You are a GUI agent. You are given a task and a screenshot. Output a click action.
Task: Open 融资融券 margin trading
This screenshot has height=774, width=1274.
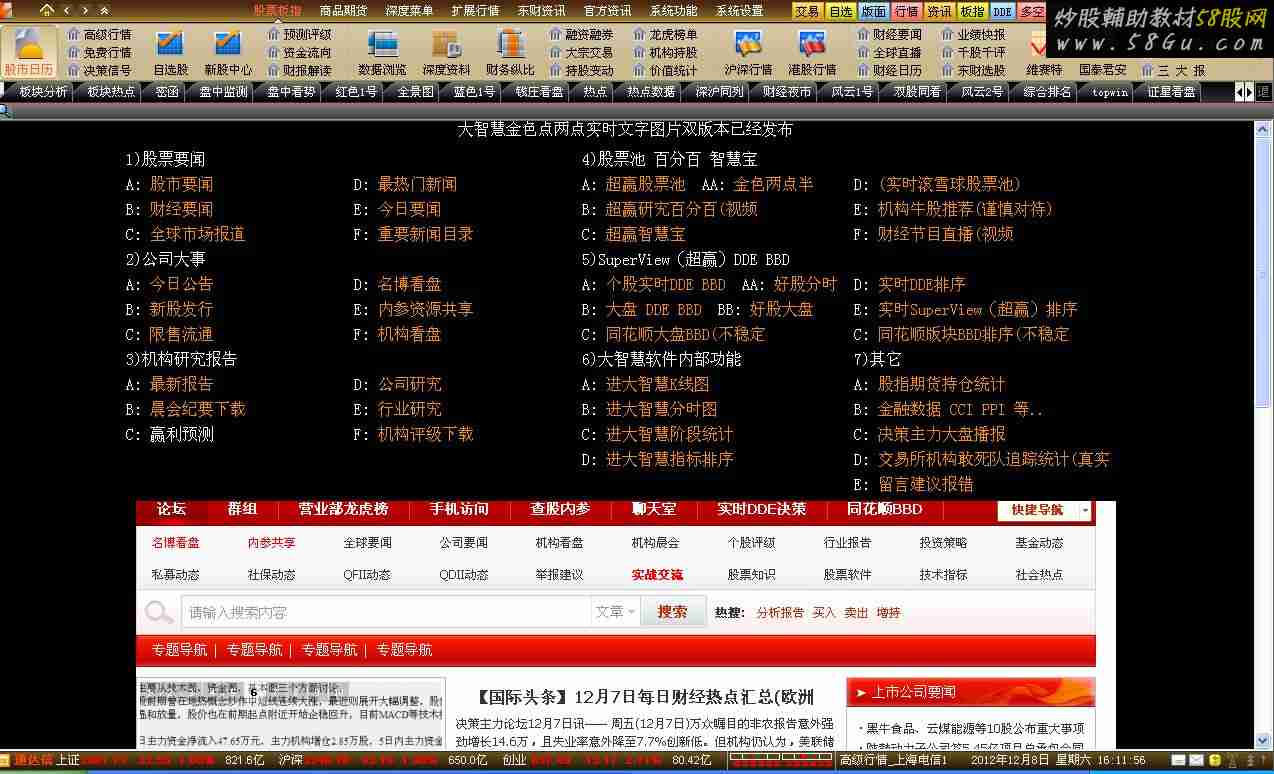point(582,34)
